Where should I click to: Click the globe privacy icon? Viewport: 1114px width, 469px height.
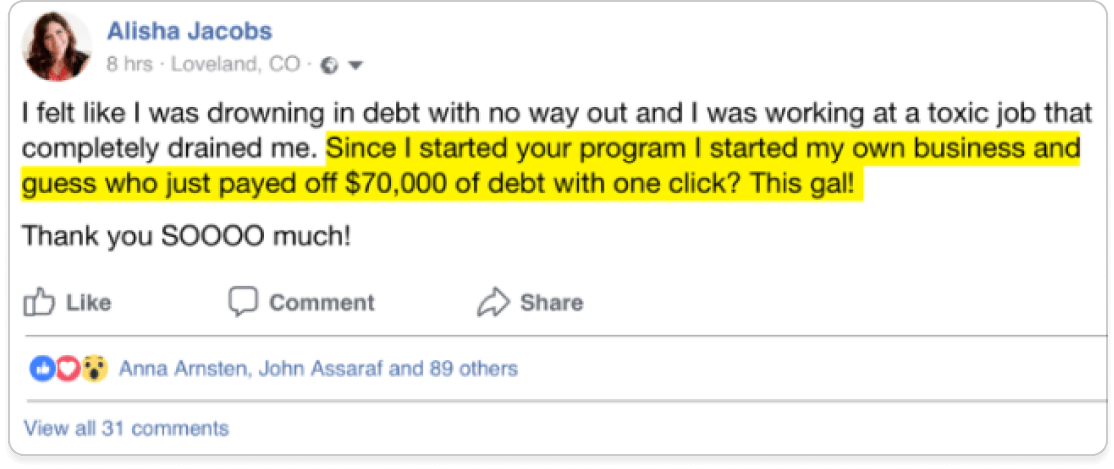coord(328,65)
